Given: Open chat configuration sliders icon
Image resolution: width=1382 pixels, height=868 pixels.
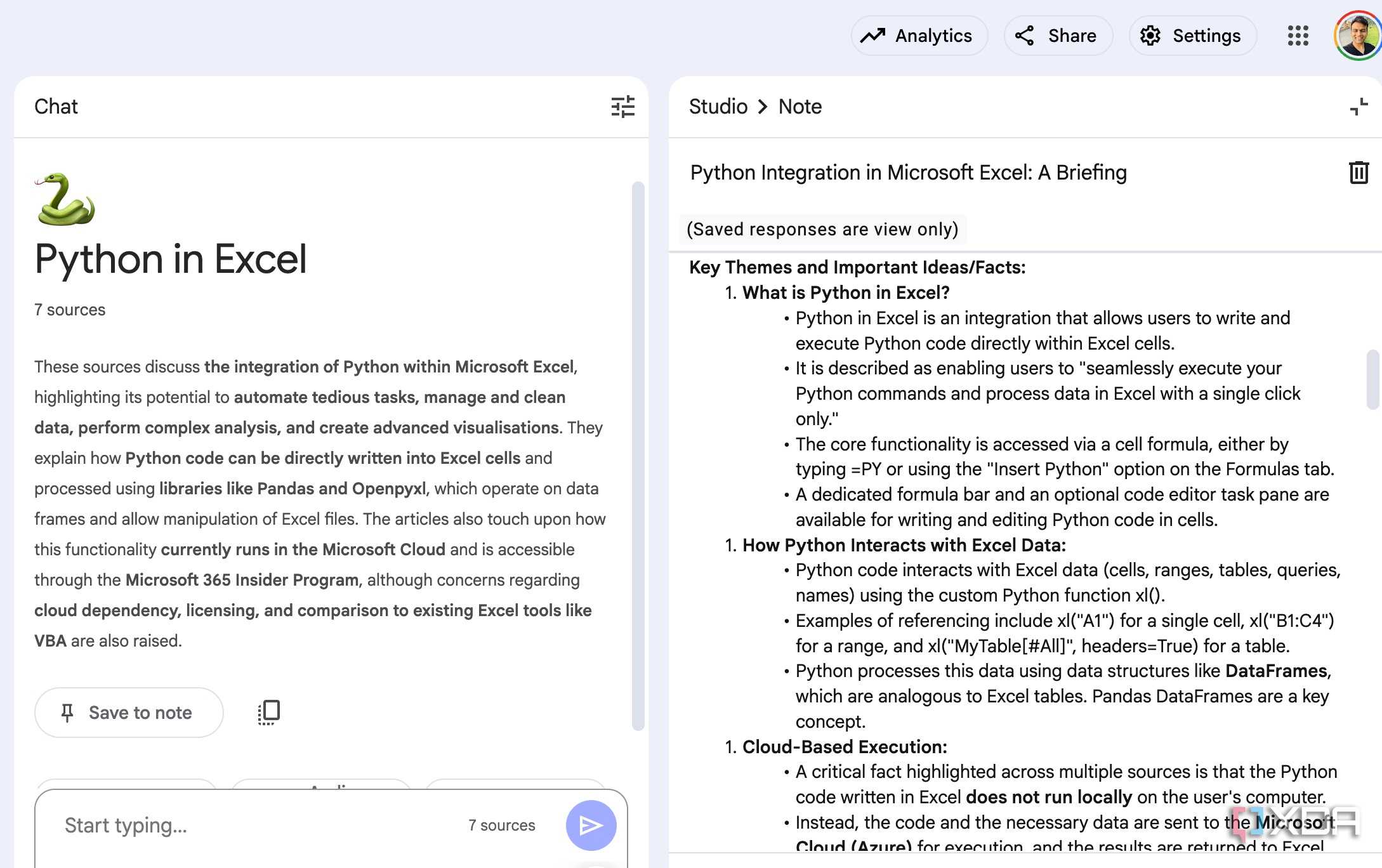Looking at the screenshot, I should [x=622, y=107].
